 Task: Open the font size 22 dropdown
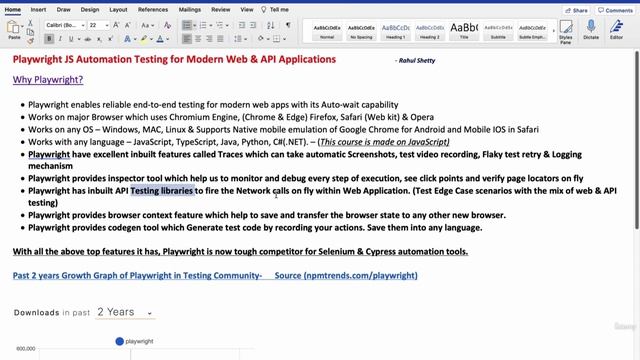tap(107, 25)
